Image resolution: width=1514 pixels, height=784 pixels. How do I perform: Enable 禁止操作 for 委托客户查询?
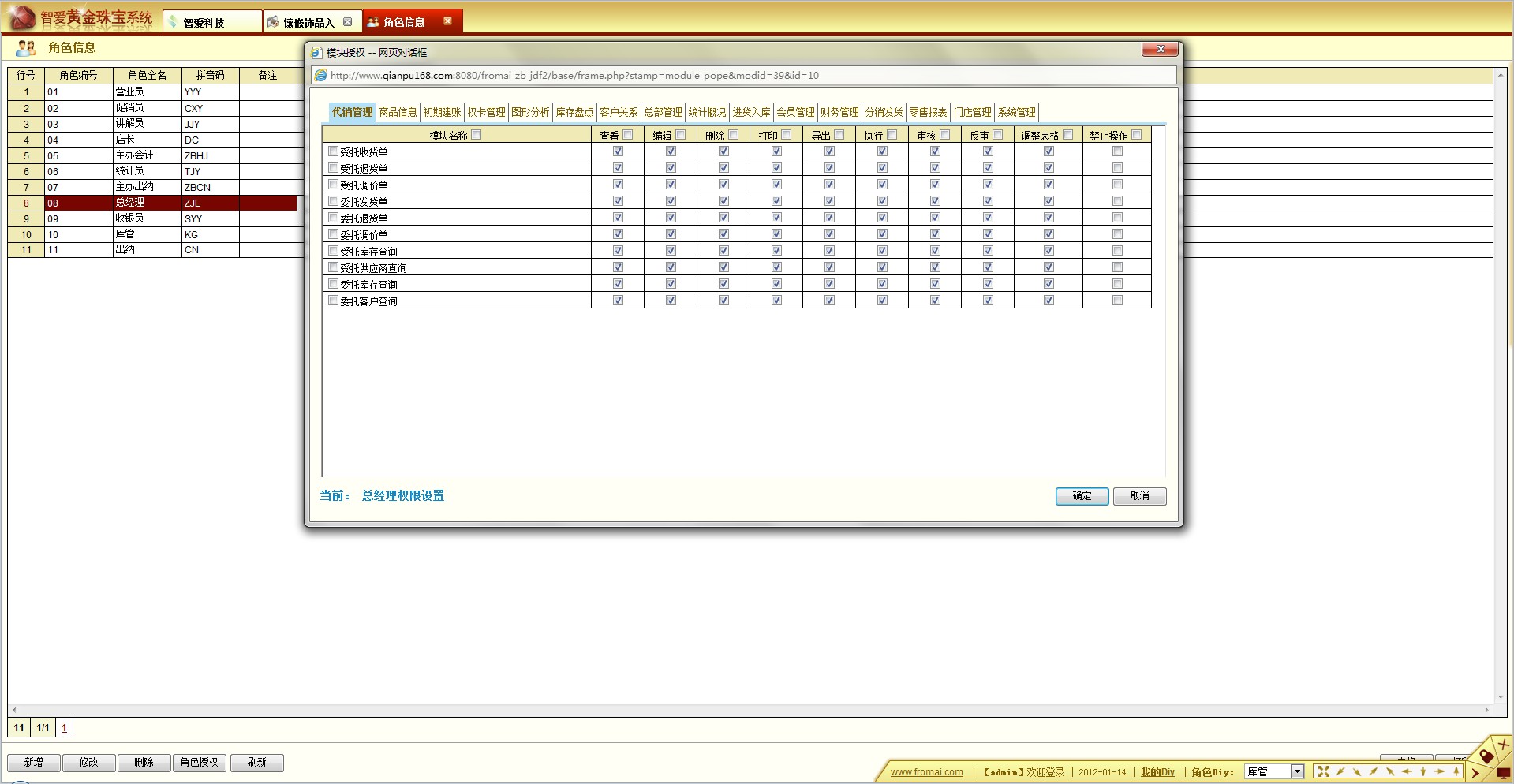pyautogui.click(x=1117, y=301)
